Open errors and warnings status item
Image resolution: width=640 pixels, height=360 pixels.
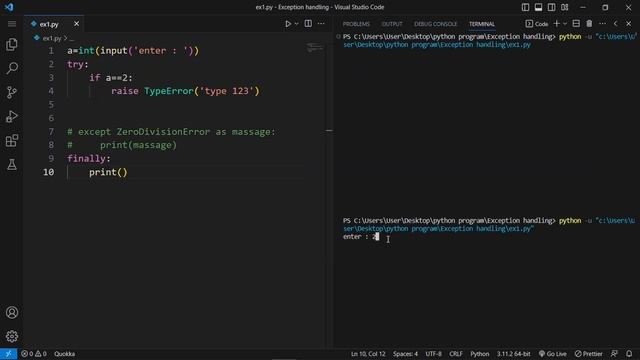click(x=34, y=354)
